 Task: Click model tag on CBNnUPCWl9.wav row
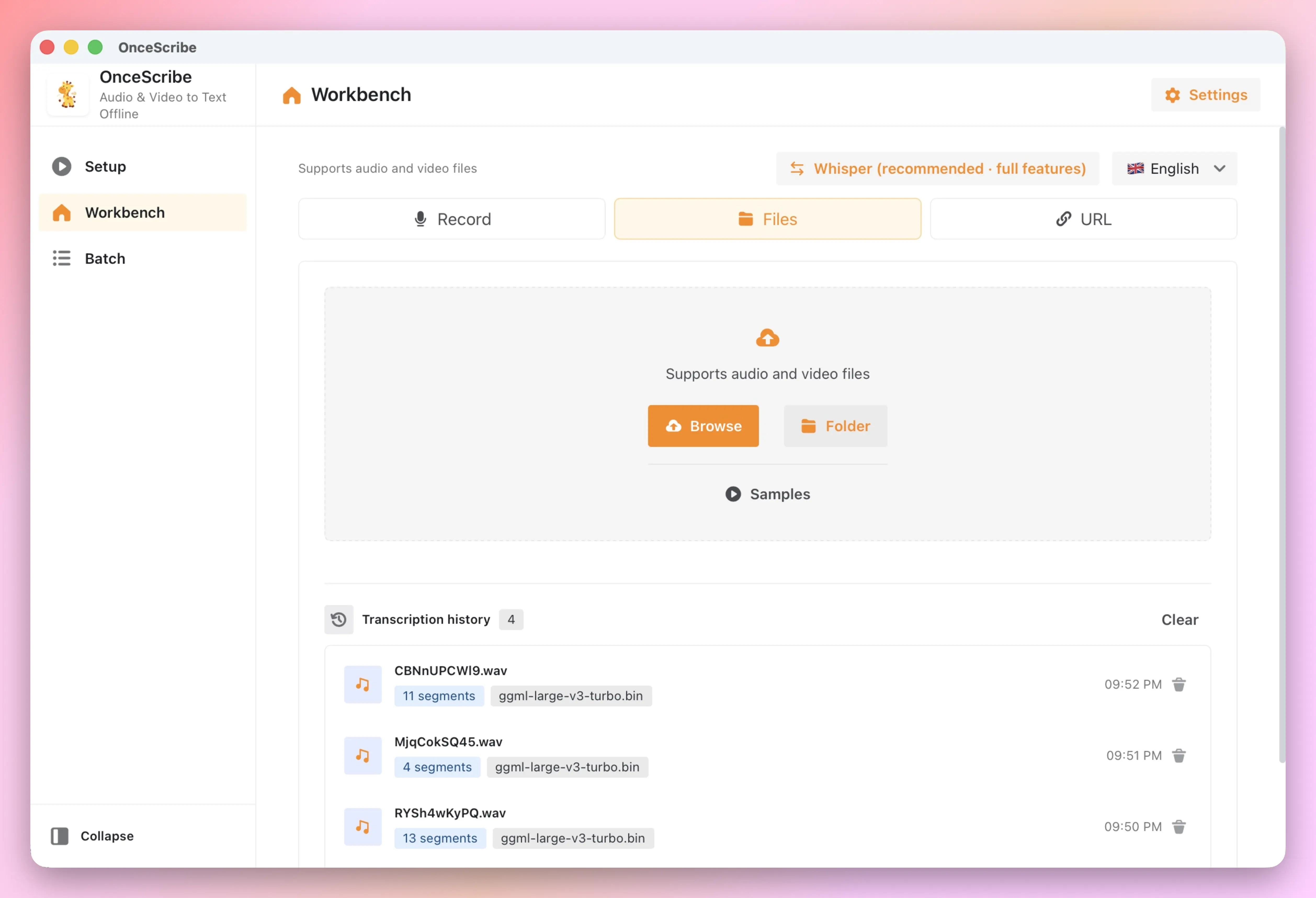click(x=571, y=696)
